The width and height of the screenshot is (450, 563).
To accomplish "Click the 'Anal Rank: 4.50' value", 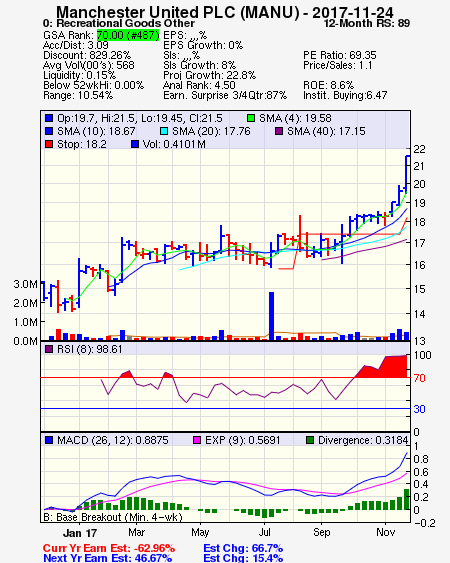I will [199, 85].
